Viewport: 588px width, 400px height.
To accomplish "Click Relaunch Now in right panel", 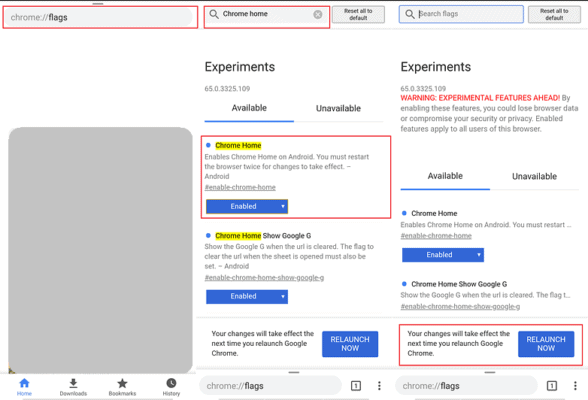I will tap(546, 344).
